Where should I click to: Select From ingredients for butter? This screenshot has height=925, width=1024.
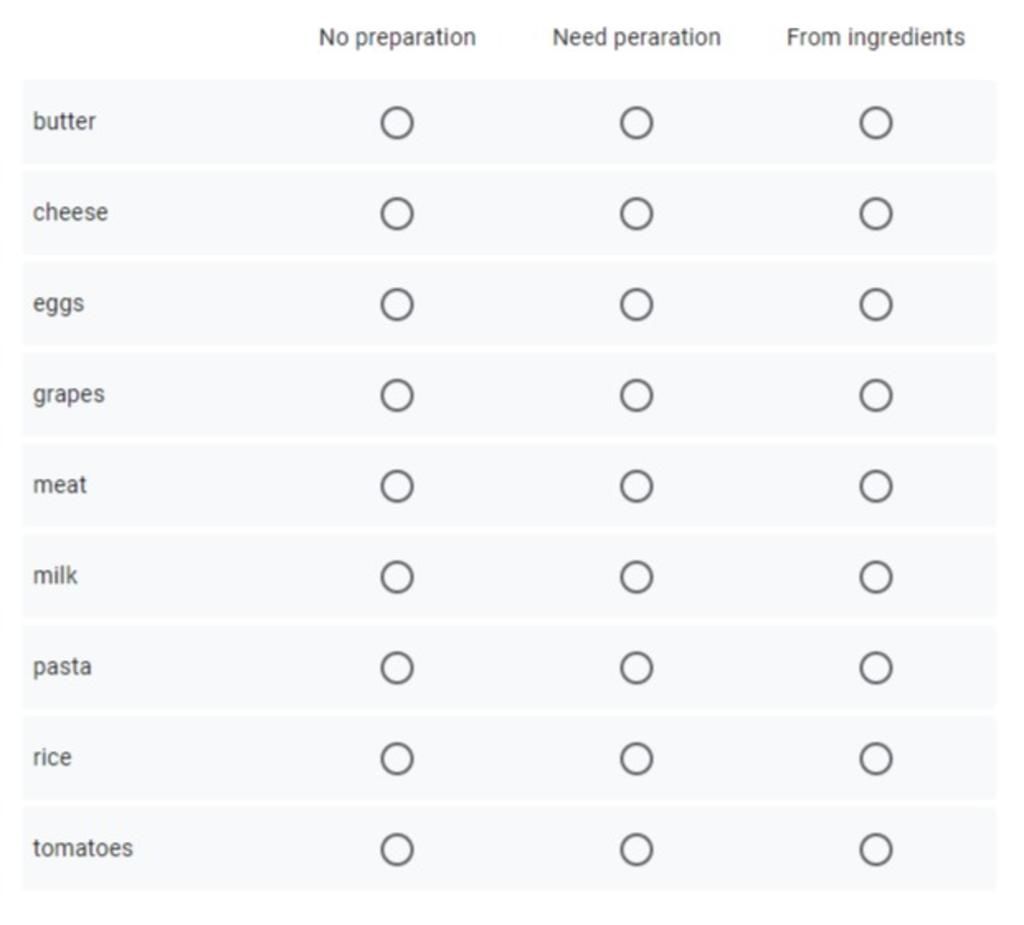coord(876,123)
